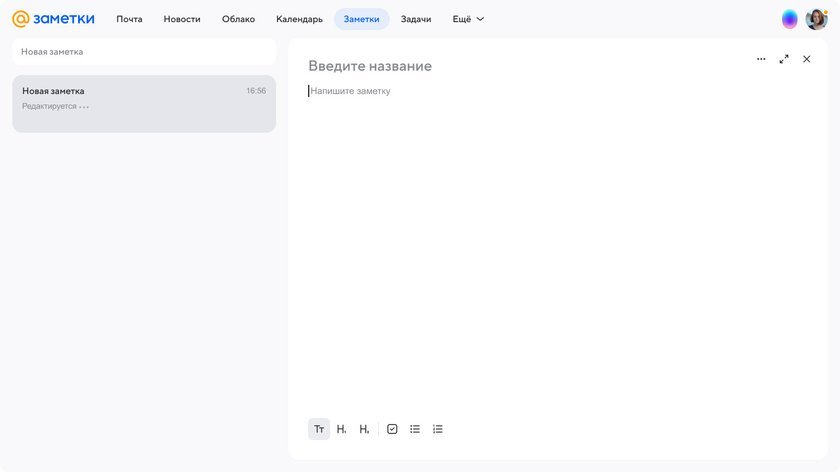Select the Заметки tab
Image resolution: width=840 pixels, height=472 pixels.
362,19
